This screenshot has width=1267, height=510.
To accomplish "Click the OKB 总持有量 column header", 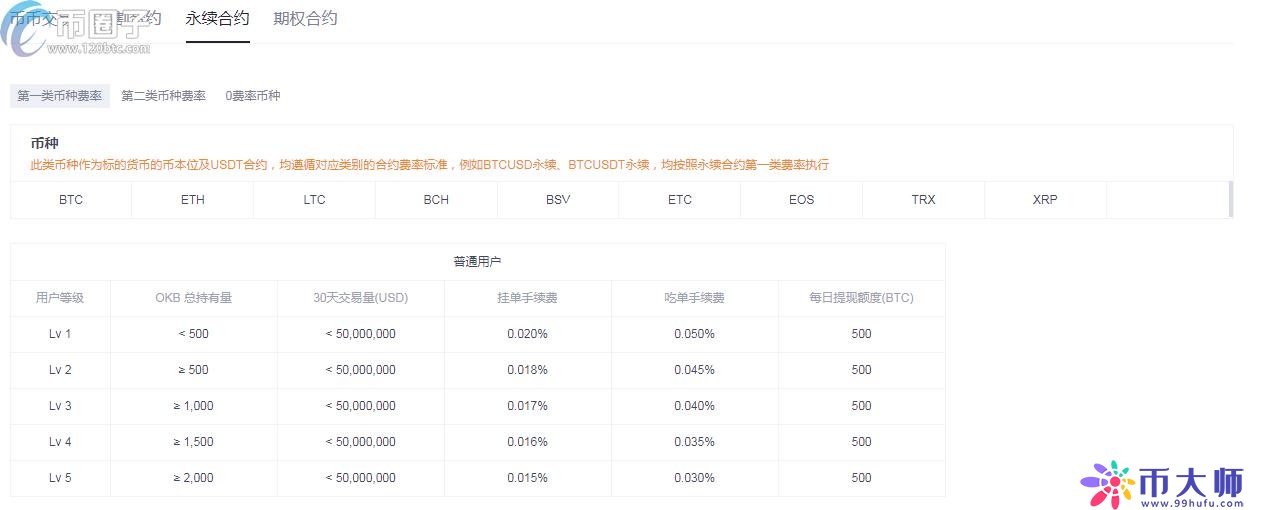I will [x=194, y=298].
